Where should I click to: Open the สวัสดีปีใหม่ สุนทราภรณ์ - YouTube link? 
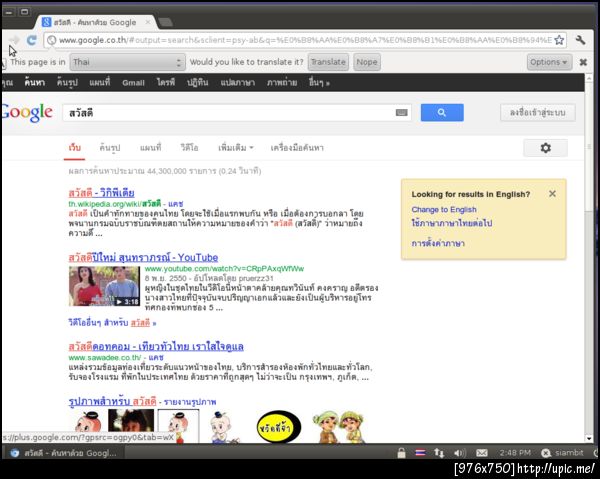pyautogui.click(x=143, y=257)
